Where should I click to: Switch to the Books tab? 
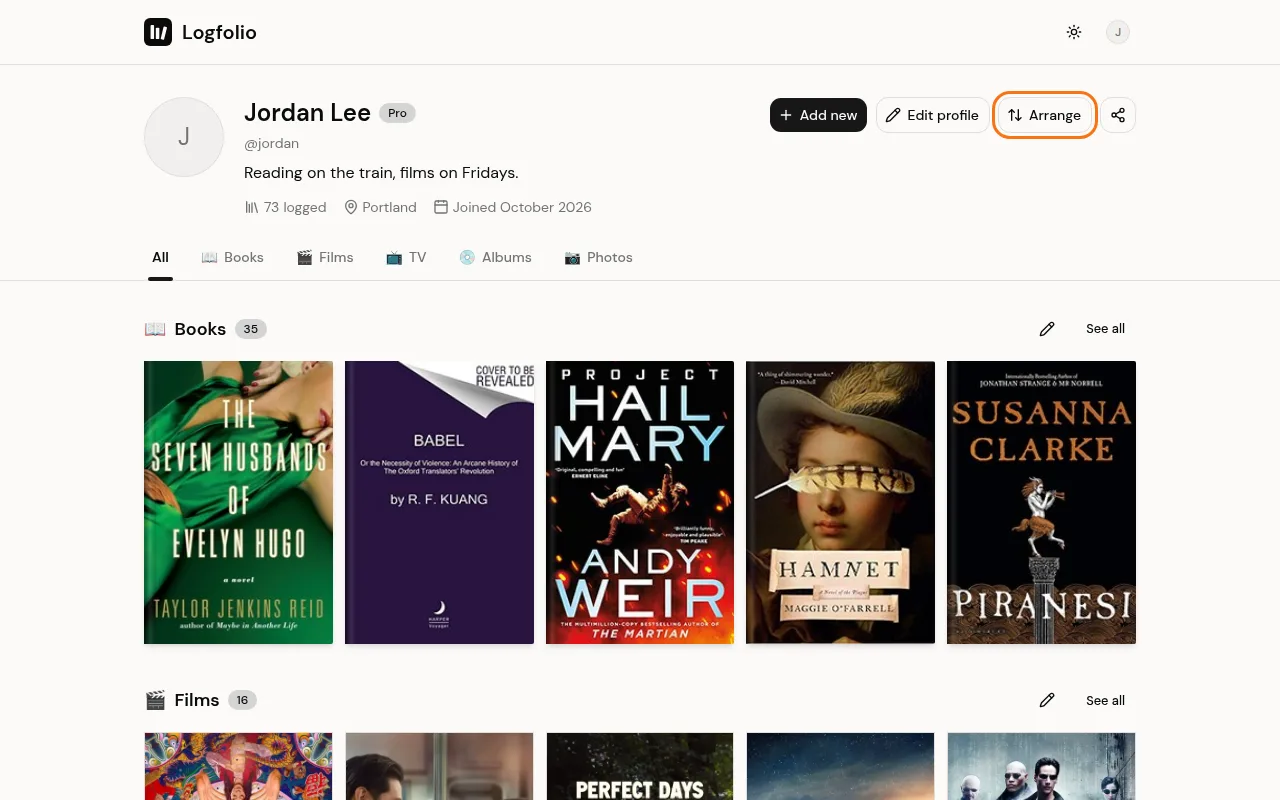pos(232,257)
